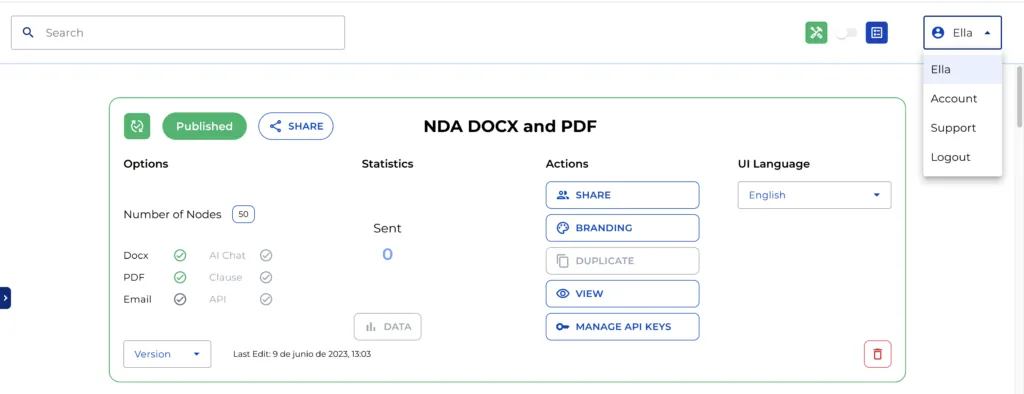Click the green tools icon in header
This screenshot has height=394, width=1024.
coord(816,33)
